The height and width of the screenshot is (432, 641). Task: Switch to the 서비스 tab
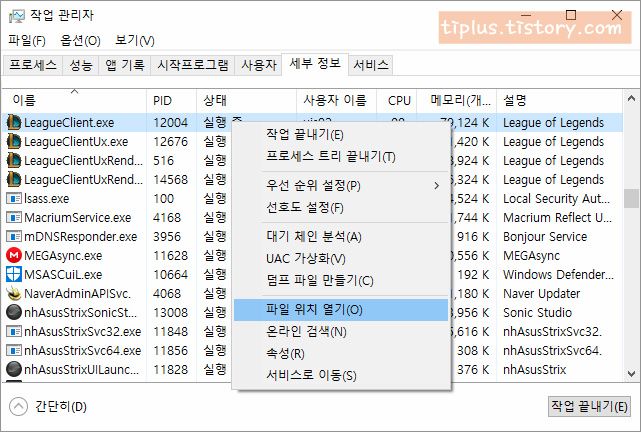371,65
